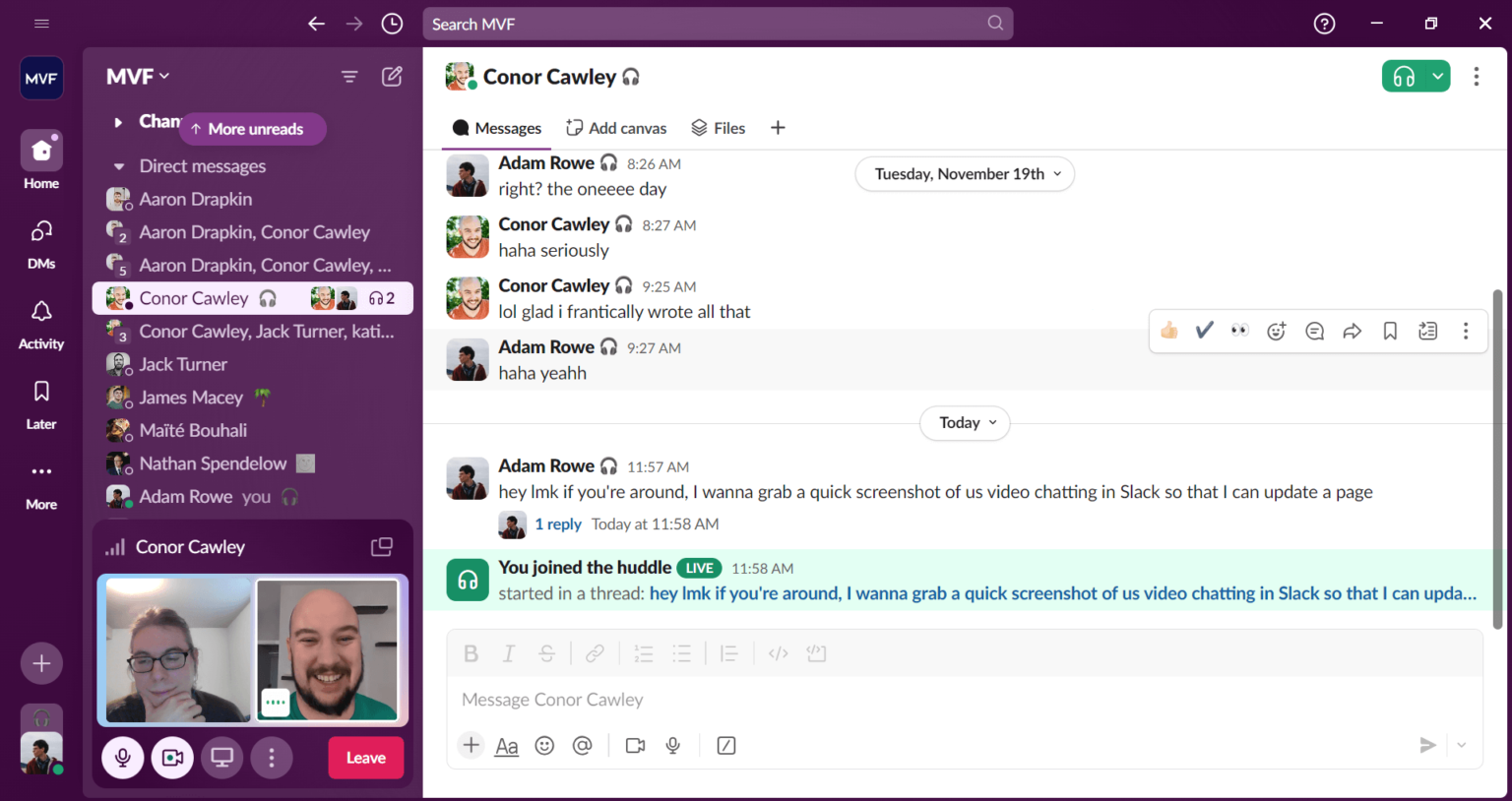Record a video clip from the composer
The width and height of the screenshot is (1512, 801).
635,745
